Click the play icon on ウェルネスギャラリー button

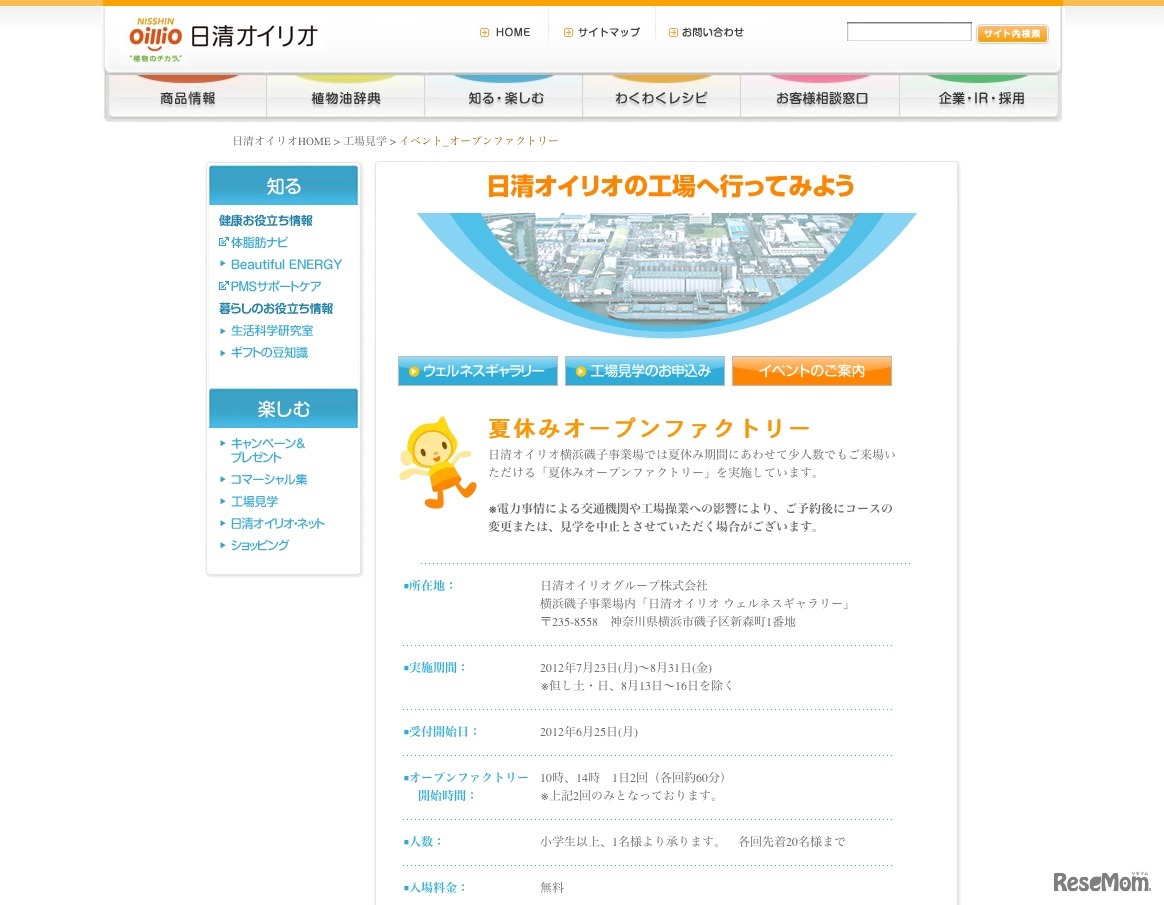413,370
